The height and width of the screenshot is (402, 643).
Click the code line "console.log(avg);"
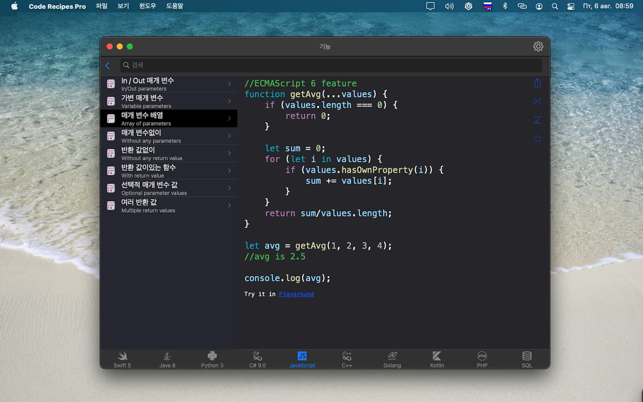point(287,278)
